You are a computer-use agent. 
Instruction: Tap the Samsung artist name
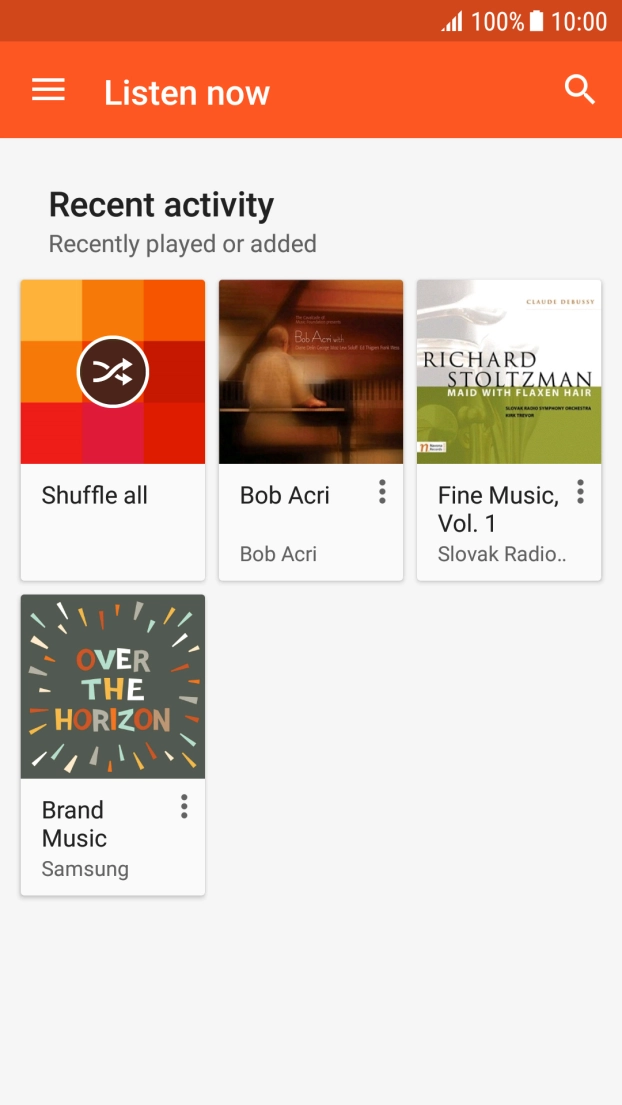pyautogui.click(x=85, y=869)
